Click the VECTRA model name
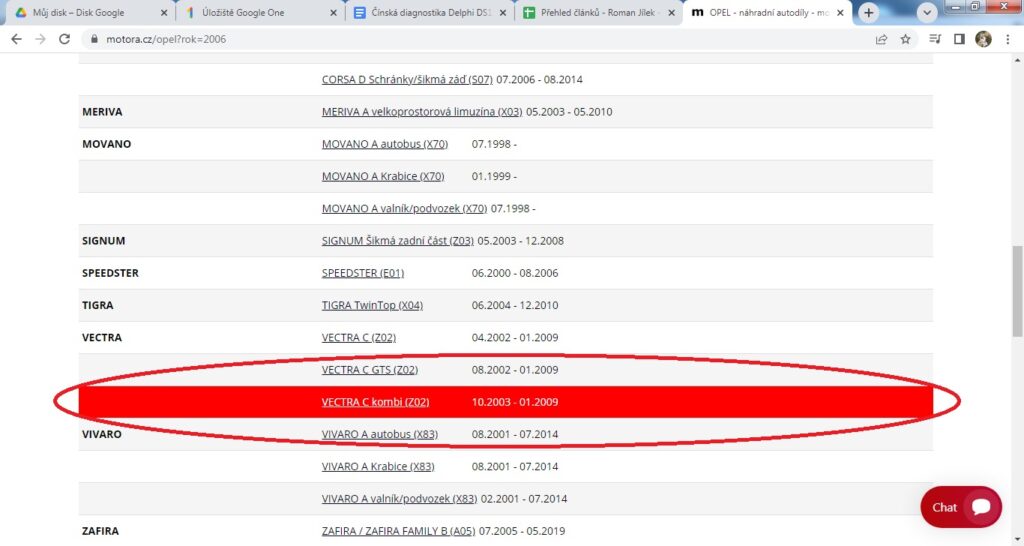This screenshot has width=1024, height=546. click(102, 338)
